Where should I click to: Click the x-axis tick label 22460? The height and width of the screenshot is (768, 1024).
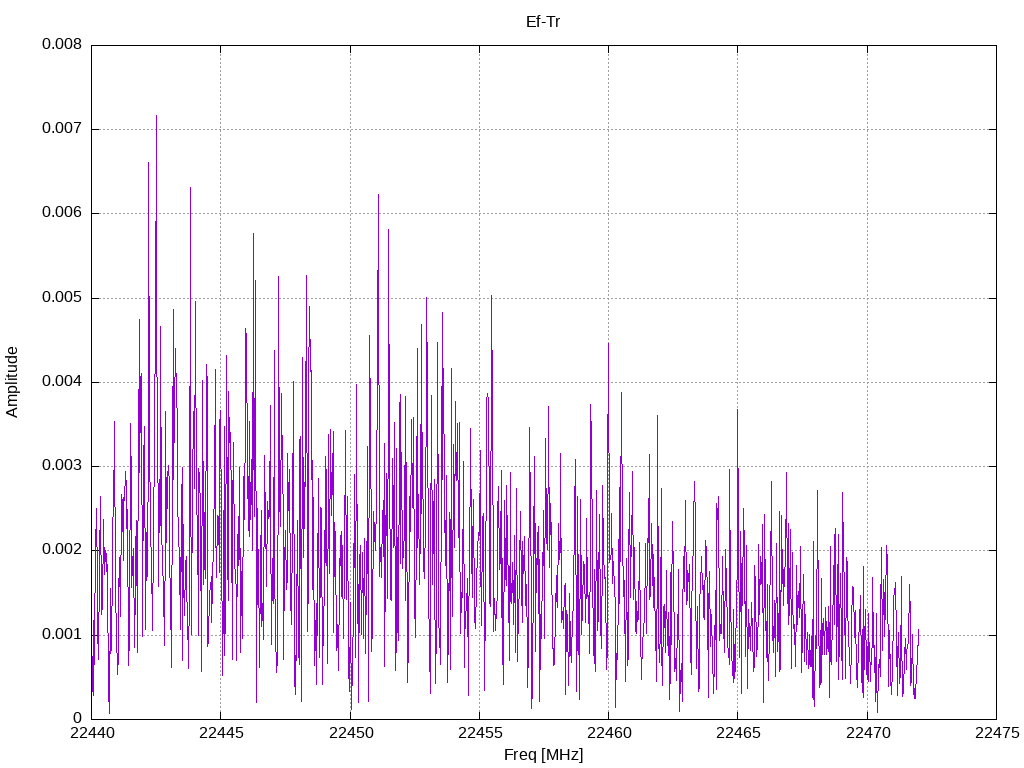(x=609, y=733)
